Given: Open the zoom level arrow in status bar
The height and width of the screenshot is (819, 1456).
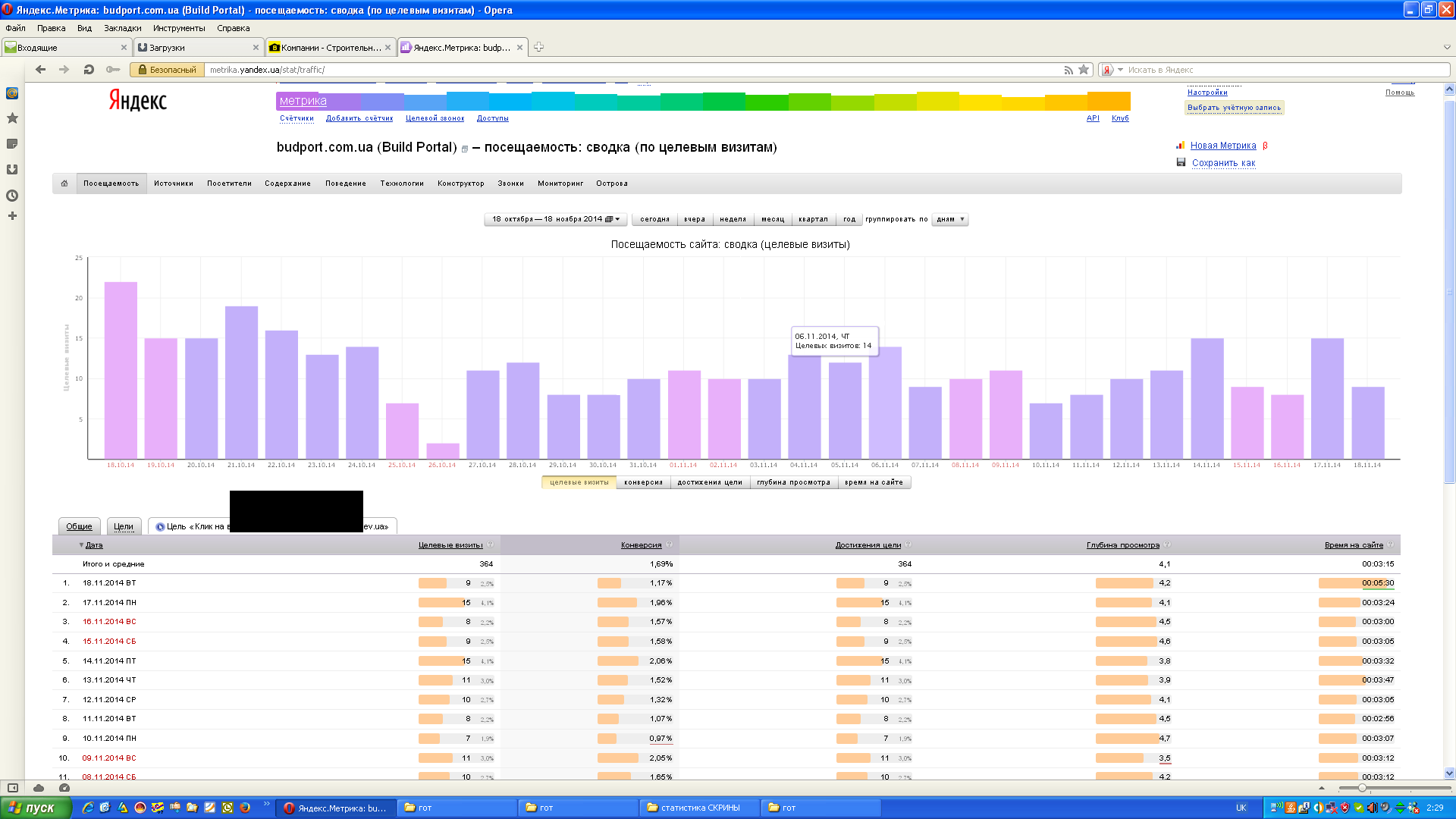Looking at the screenshot, I should coord(1322,788).
